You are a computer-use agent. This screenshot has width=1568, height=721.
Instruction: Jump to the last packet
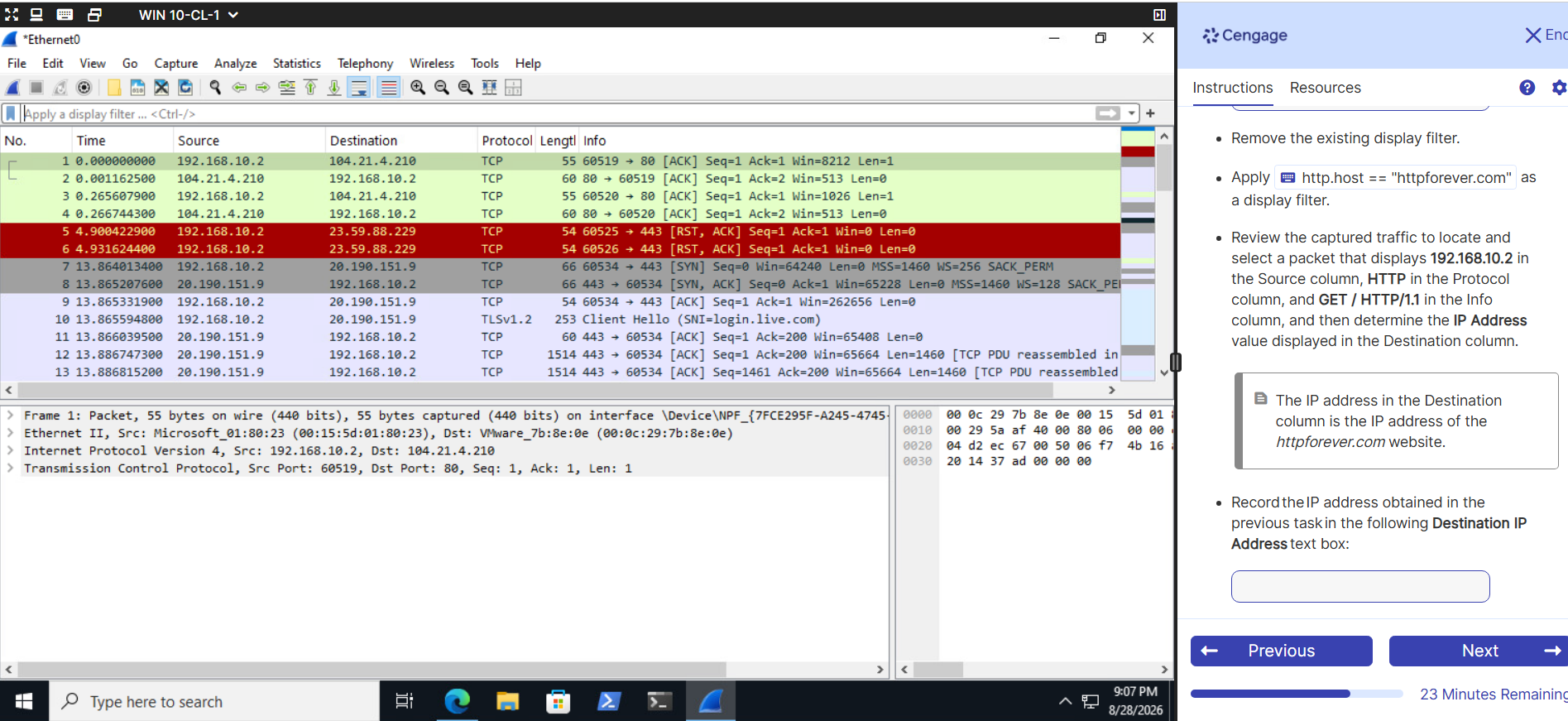pos(334,88)
